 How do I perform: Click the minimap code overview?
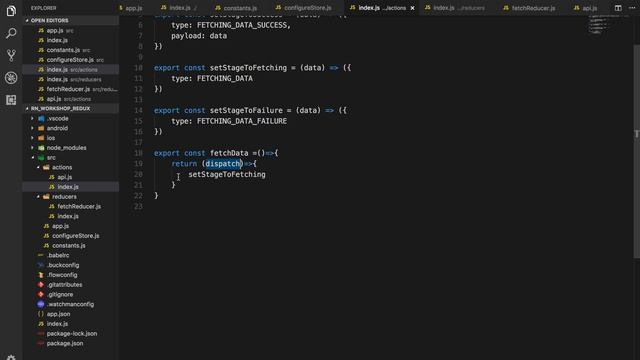pos(608,24)
